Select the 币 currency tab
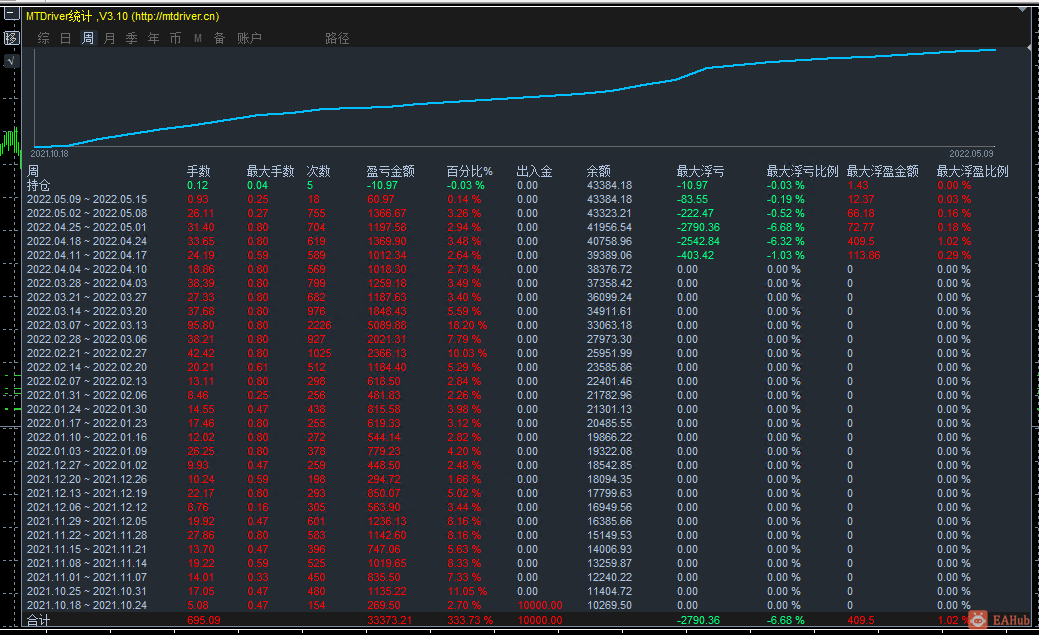This screenshot has height=635, width=1039. (x=175, y=38)
